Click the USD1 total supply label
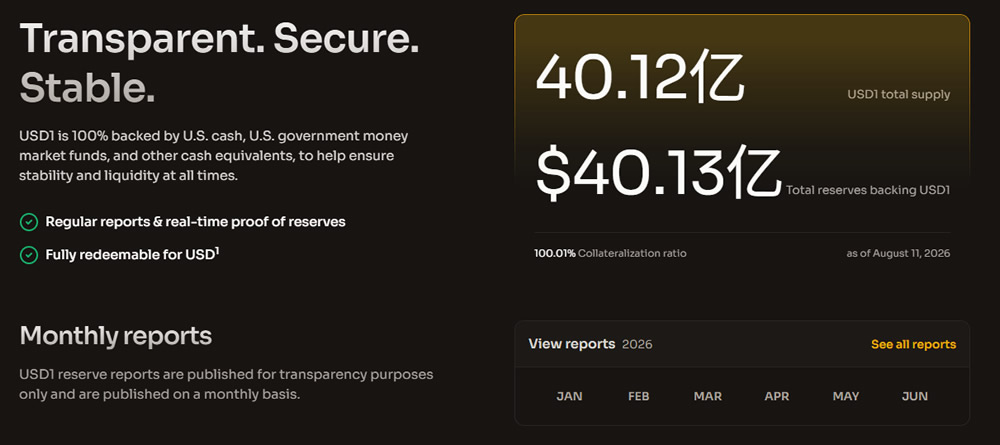1000x445 pixels. 899,94
